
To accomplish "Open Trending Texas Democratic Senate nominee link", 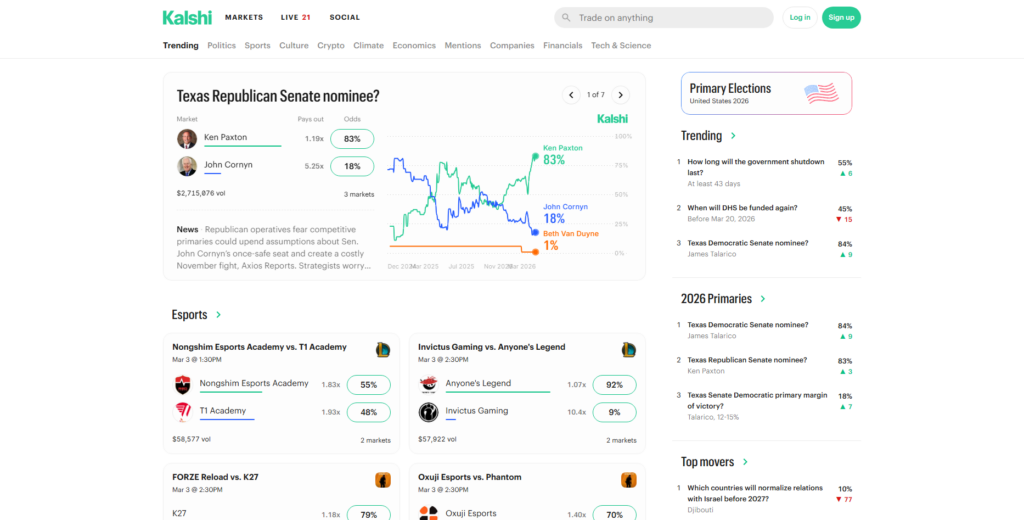I will (x=748, y=243).
